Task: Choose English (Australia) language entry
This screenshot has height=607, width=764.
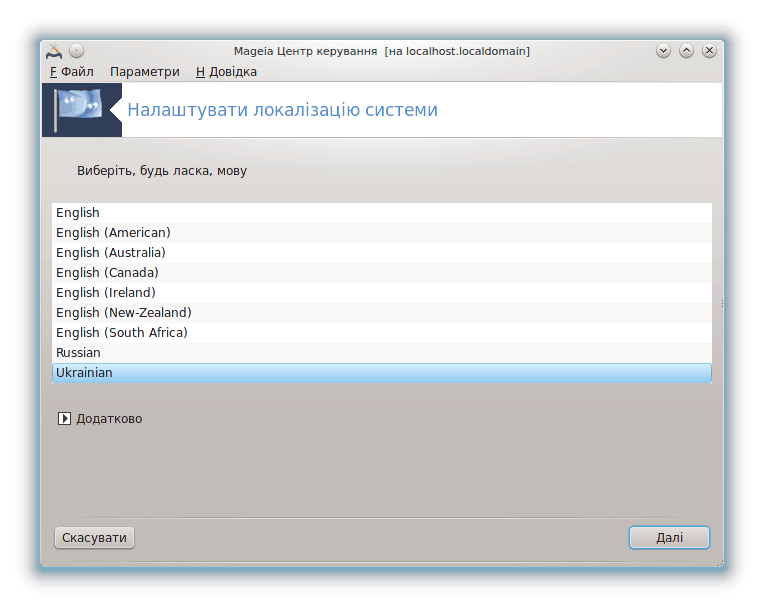Action: point(382,253)
